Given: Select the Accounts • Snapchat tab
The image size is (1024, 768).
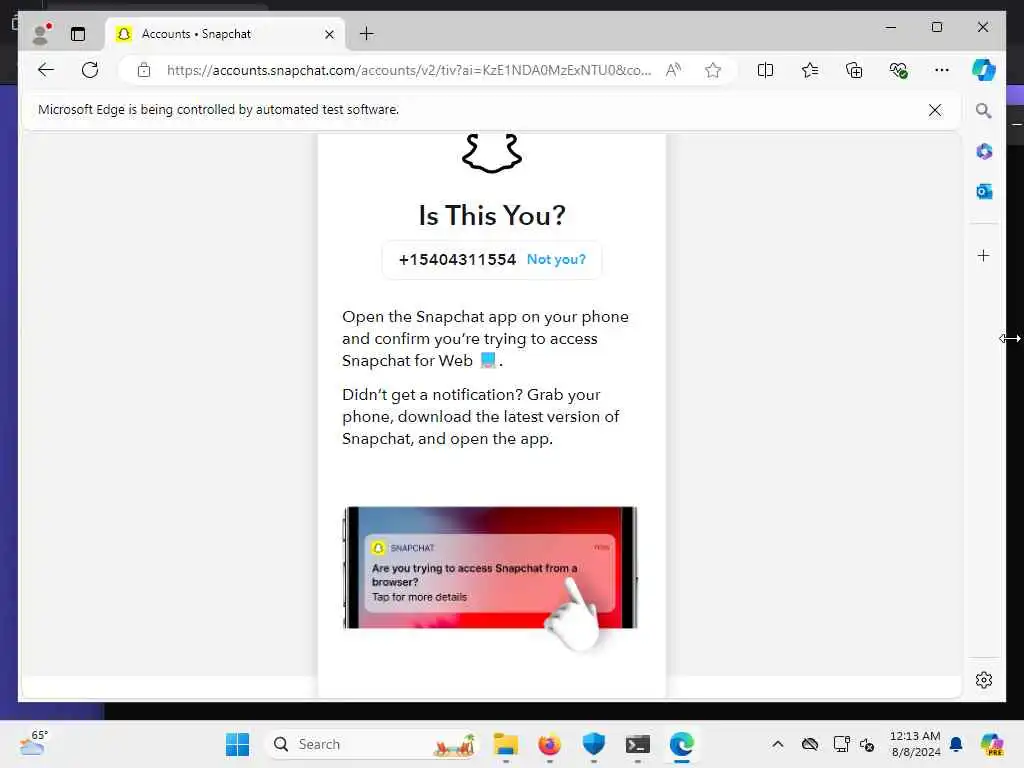Looking at the screenshot, I should click(x=226, y=34).
